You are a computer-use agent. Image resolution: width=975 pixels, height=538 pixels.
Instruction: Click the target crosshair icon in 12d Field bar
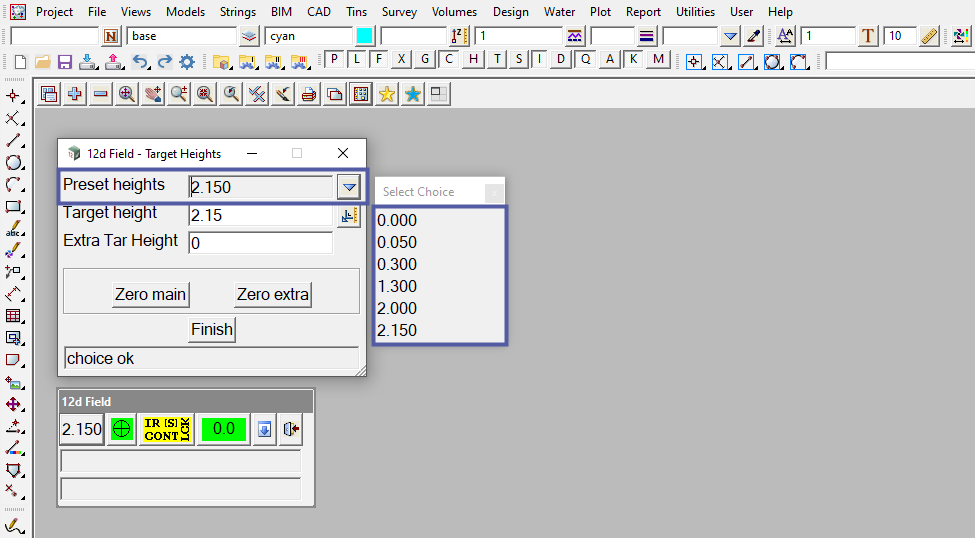(x=122, y=429)
